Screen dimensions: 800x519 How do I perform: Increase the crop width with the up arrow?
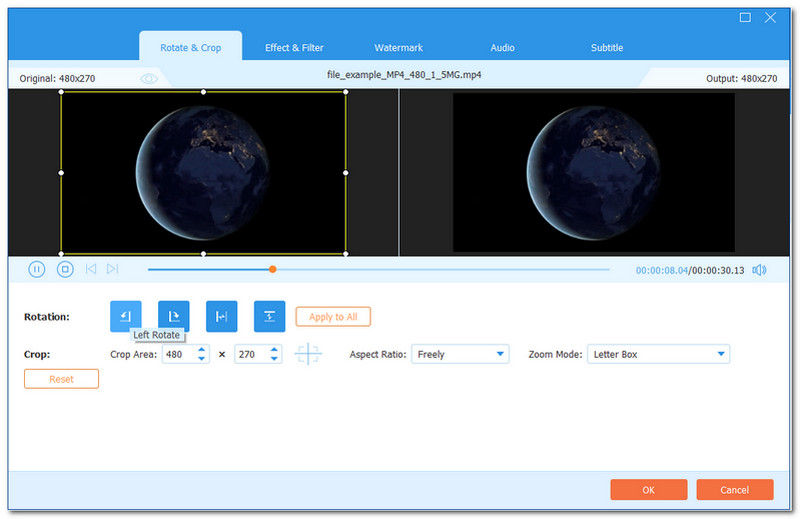click(x=203, y=350)
